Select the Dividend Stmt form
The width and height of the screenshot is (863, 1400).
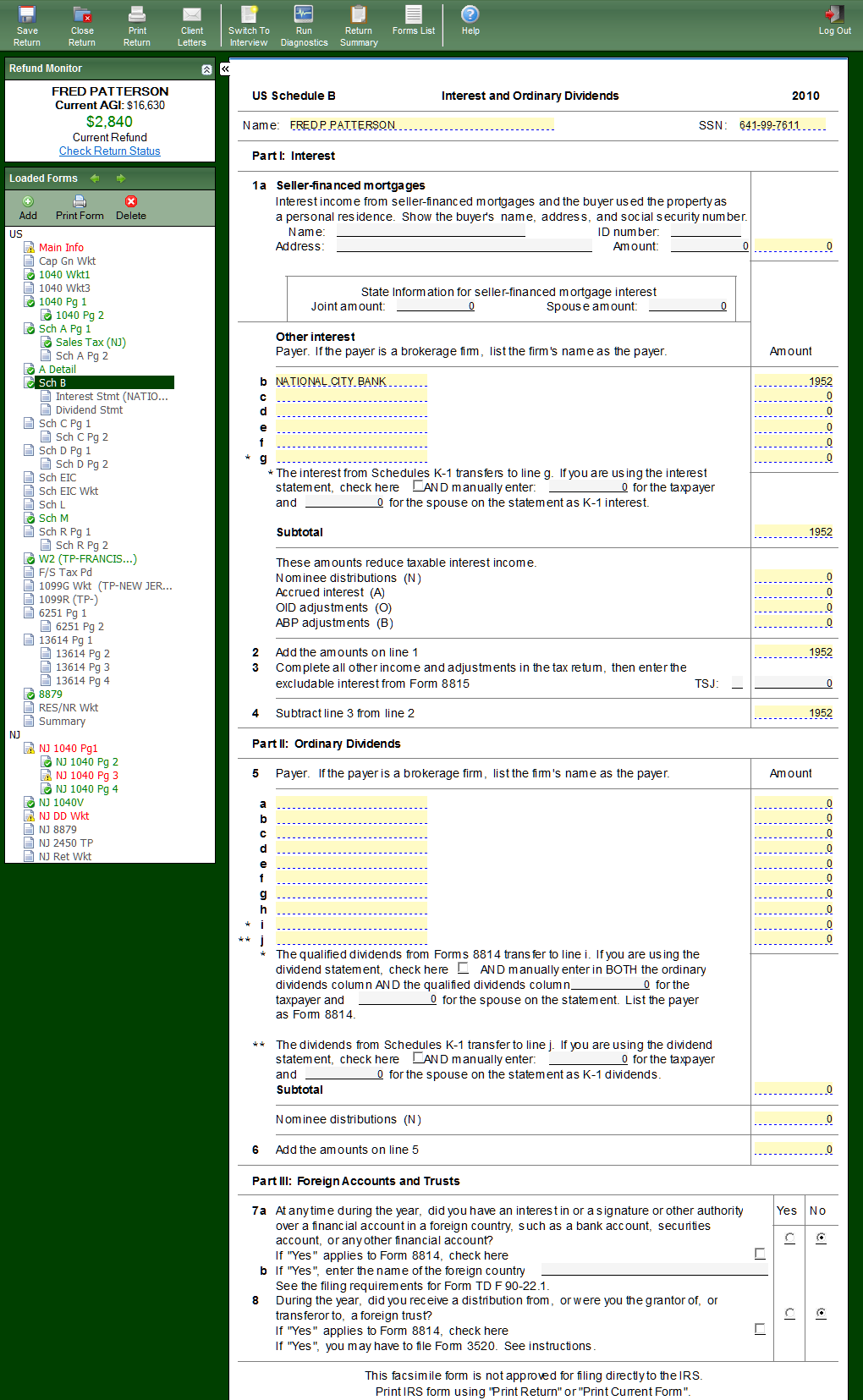pyautogui.click(x=89, y=410)
